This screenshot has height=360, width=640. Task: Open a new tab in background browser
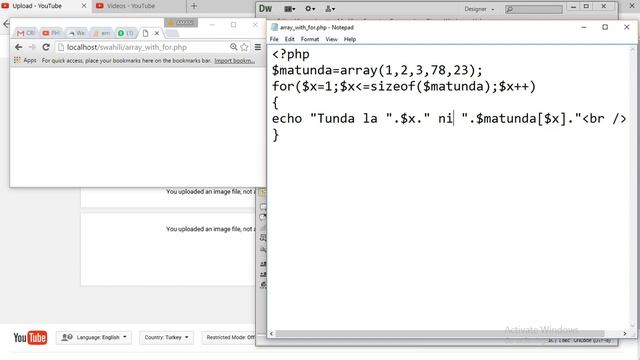[x=194, y=6]
